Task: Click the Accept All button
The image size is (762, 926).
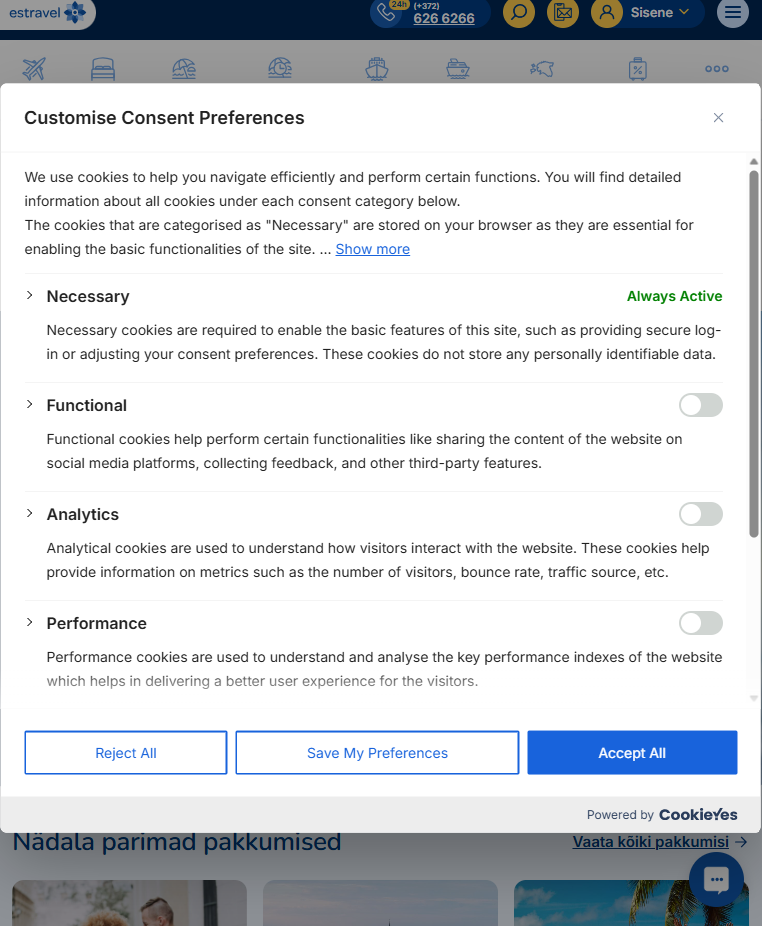Action: tap(632, 752)
